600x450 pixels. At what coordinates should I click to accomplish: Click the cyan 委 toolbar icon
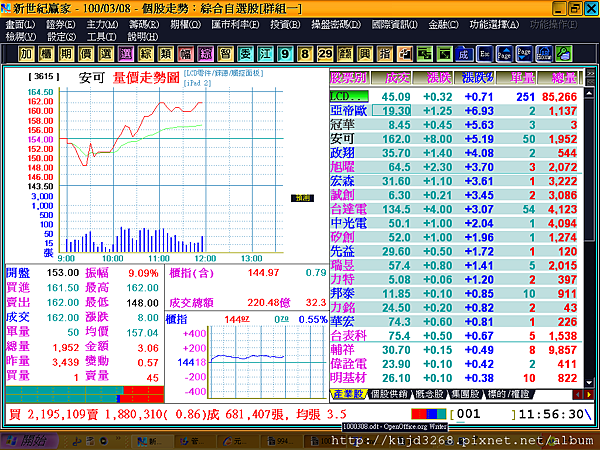point(245,54)
